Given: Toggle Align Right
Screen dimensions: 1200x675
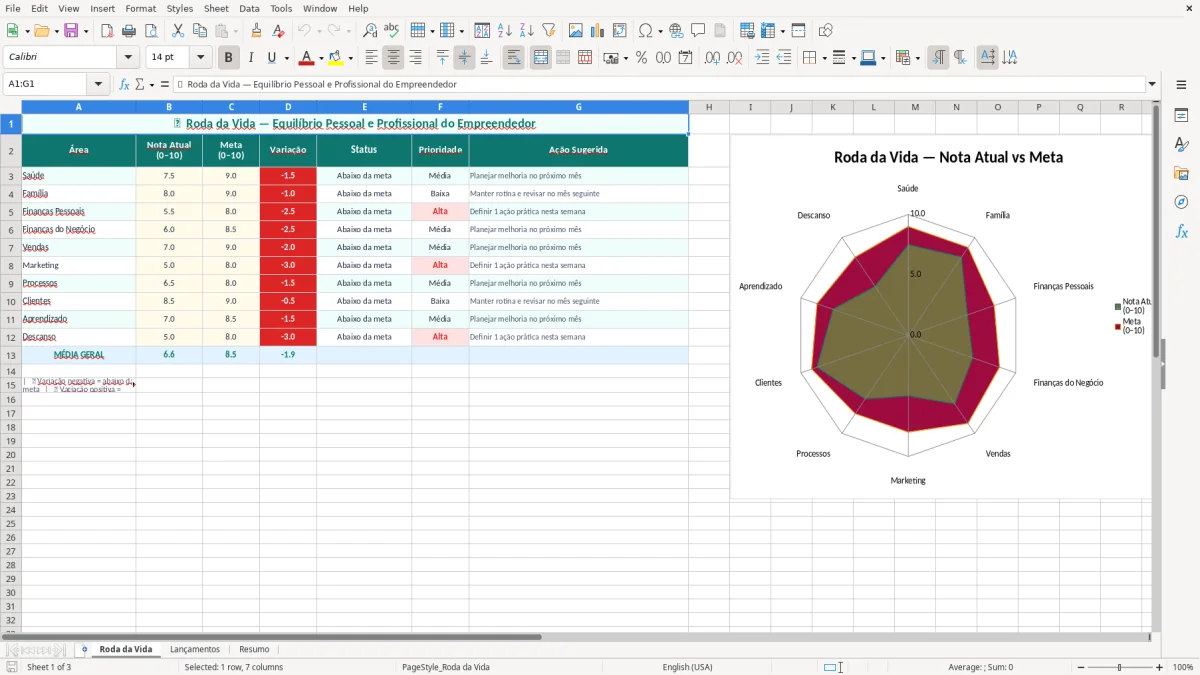Looking at the screenshot, I should coord(416,58).
